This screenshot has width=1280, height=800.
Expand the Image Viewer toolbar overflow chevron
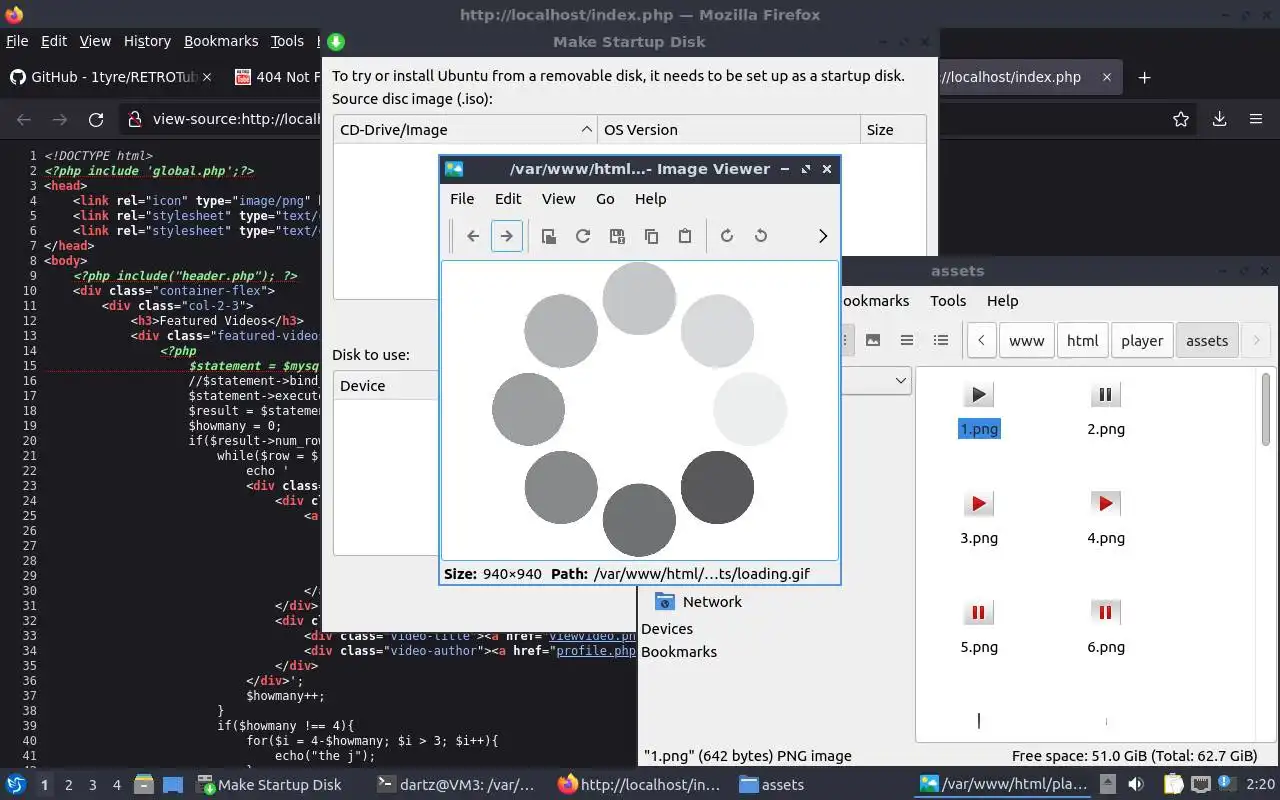click(823, 236)
